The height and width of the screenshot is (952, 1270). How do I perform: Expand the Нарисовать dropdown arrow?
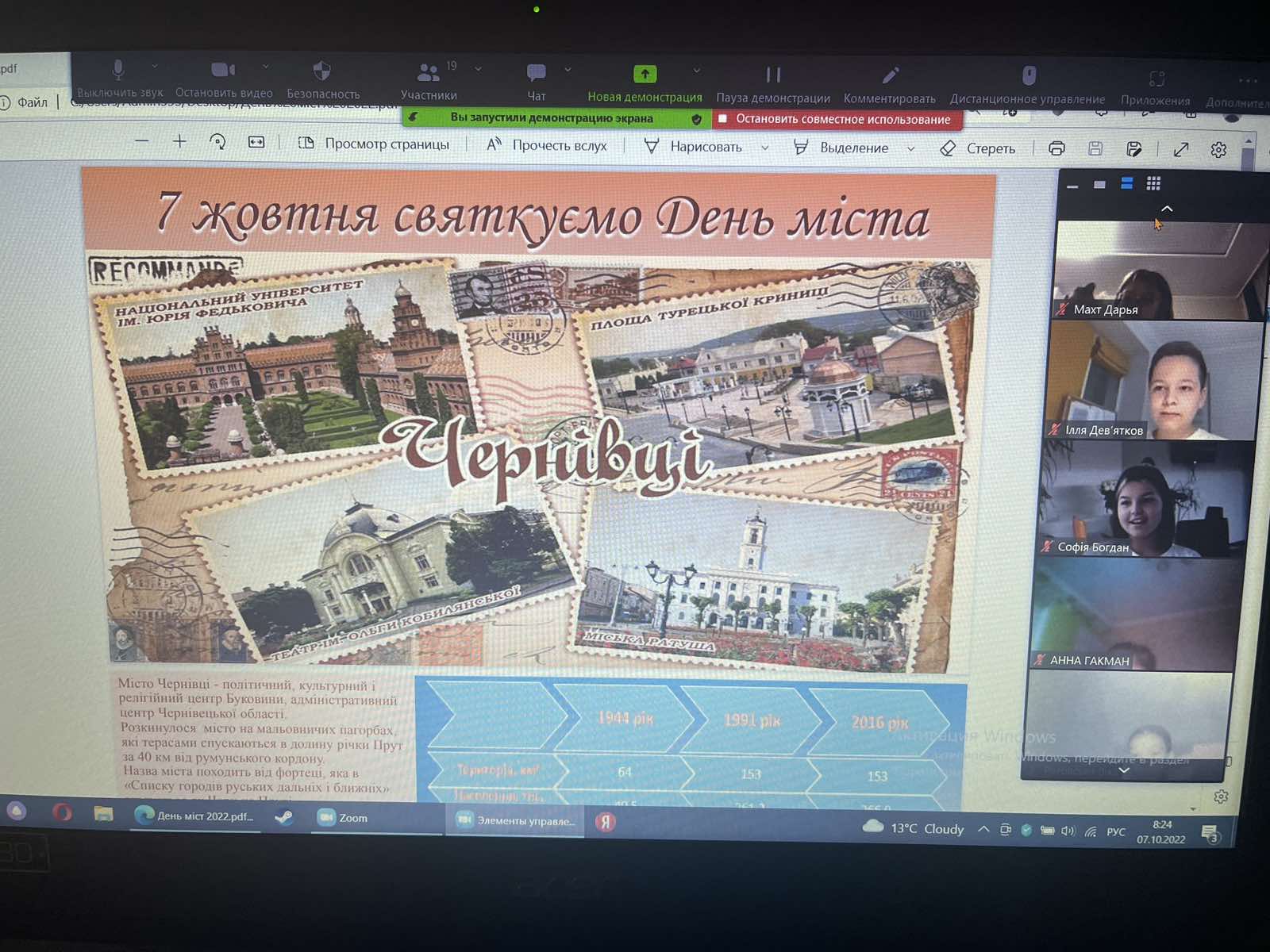765,148
